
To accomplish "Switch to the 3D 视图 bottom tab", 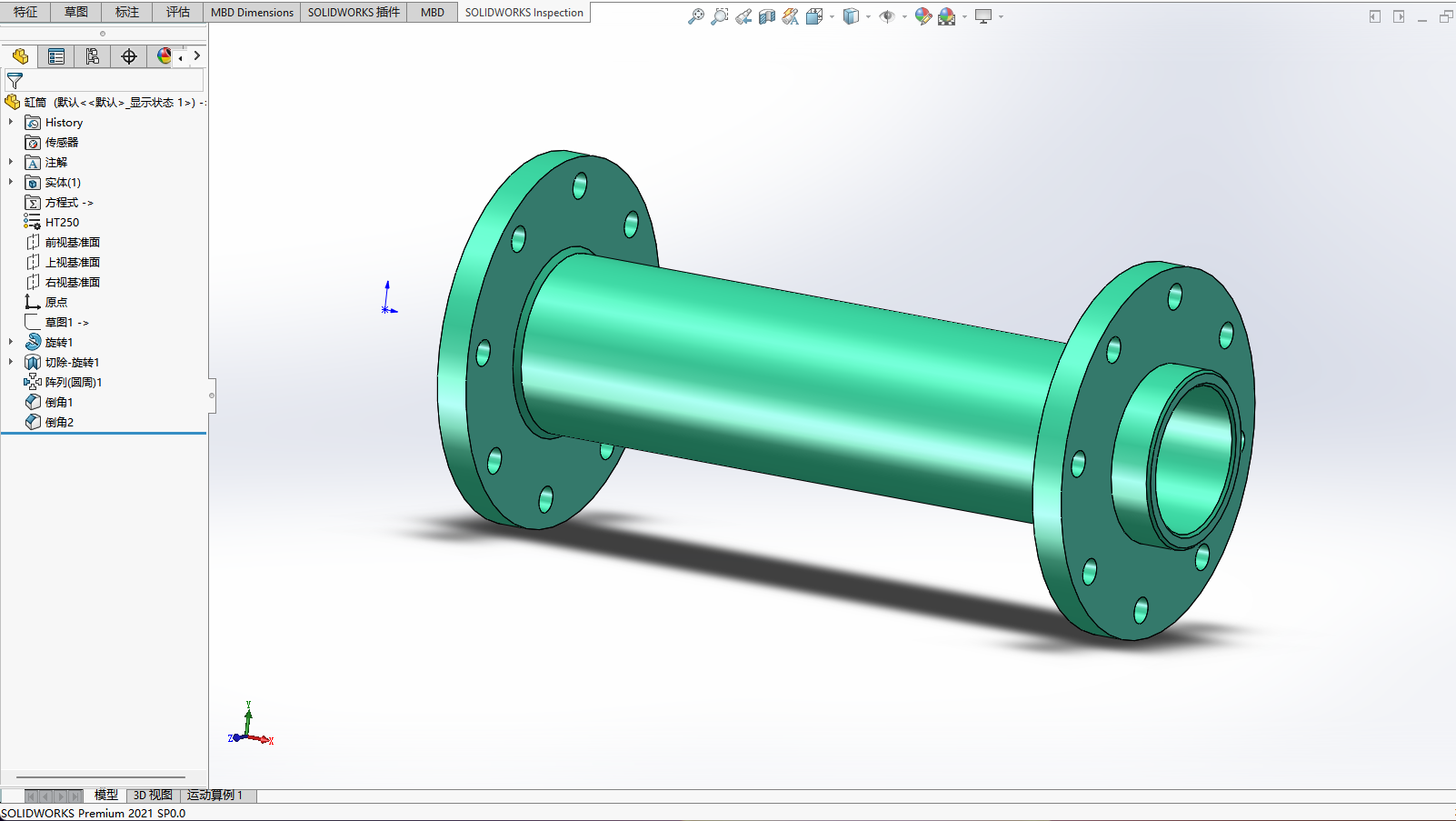I will point(153,795).
